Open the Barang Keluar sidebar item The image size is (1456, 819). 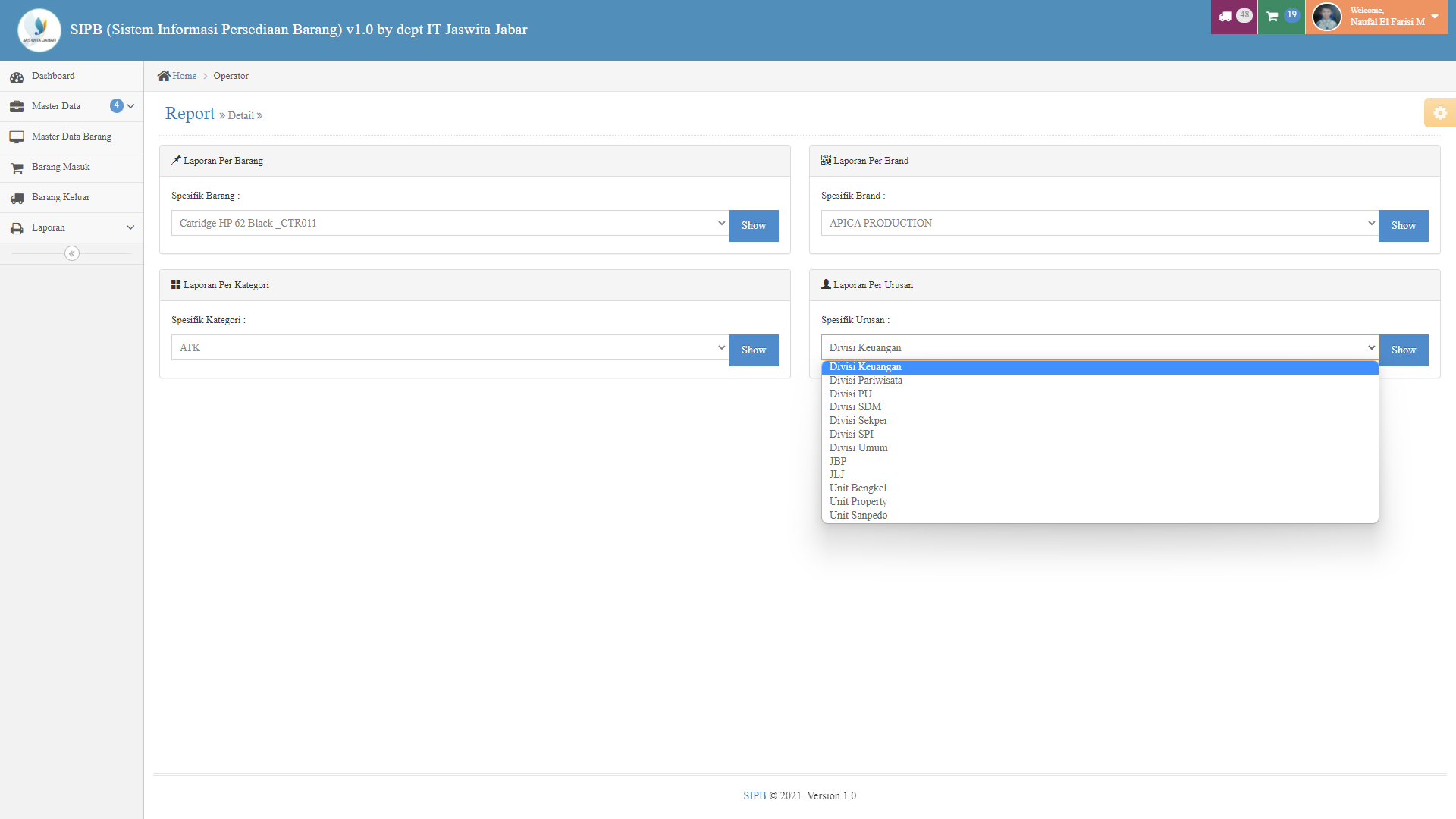(x=61, y=197)
